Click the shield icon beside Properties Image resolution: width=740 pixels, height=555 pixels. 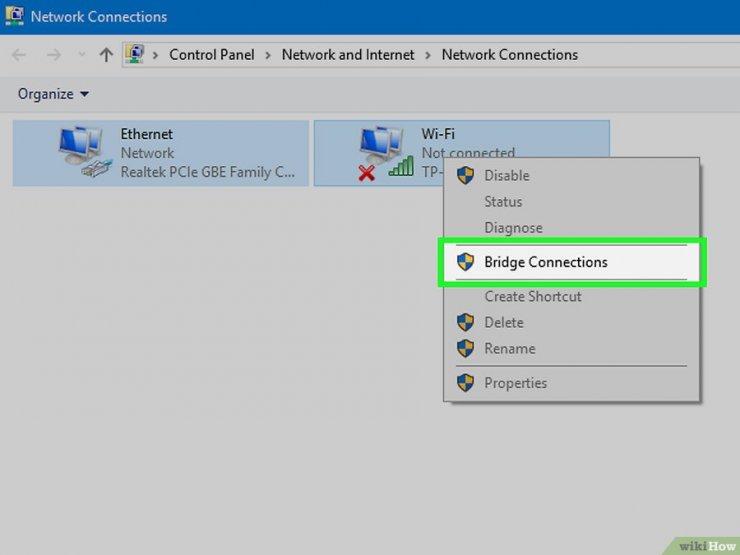point(465,383)
